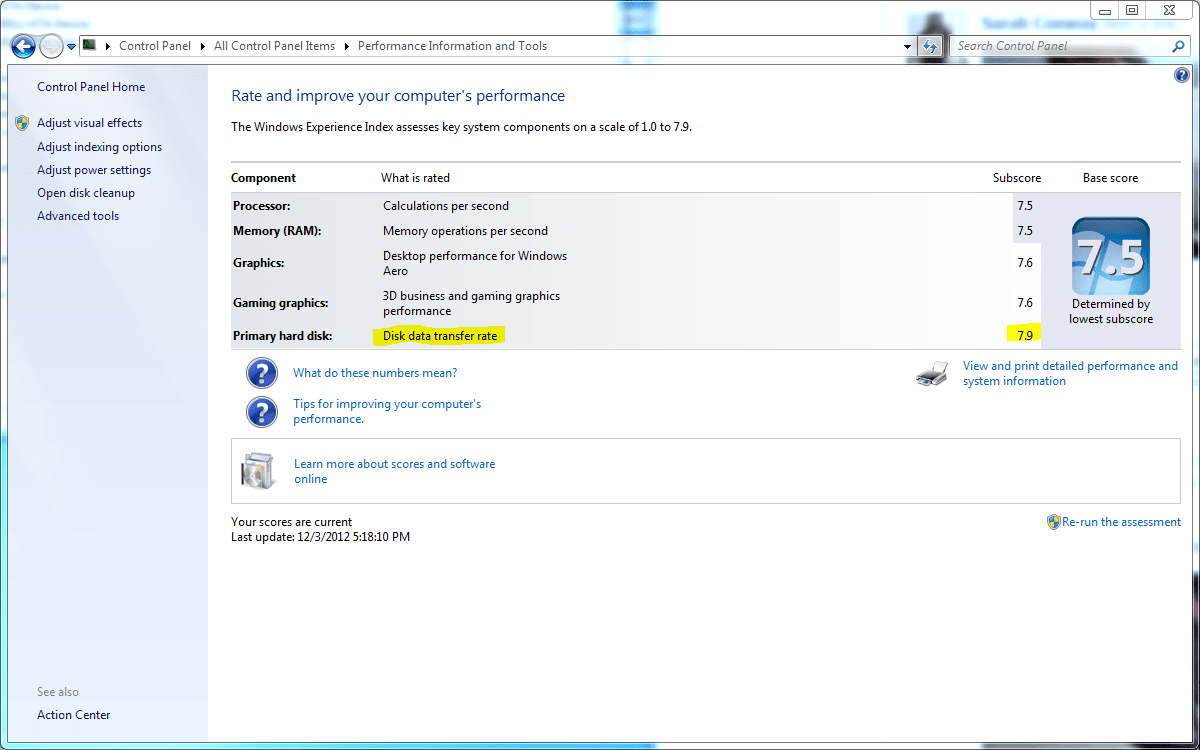Re-run the assessment
Screen dimensions: 1200x750
[x=1121, y=522]
